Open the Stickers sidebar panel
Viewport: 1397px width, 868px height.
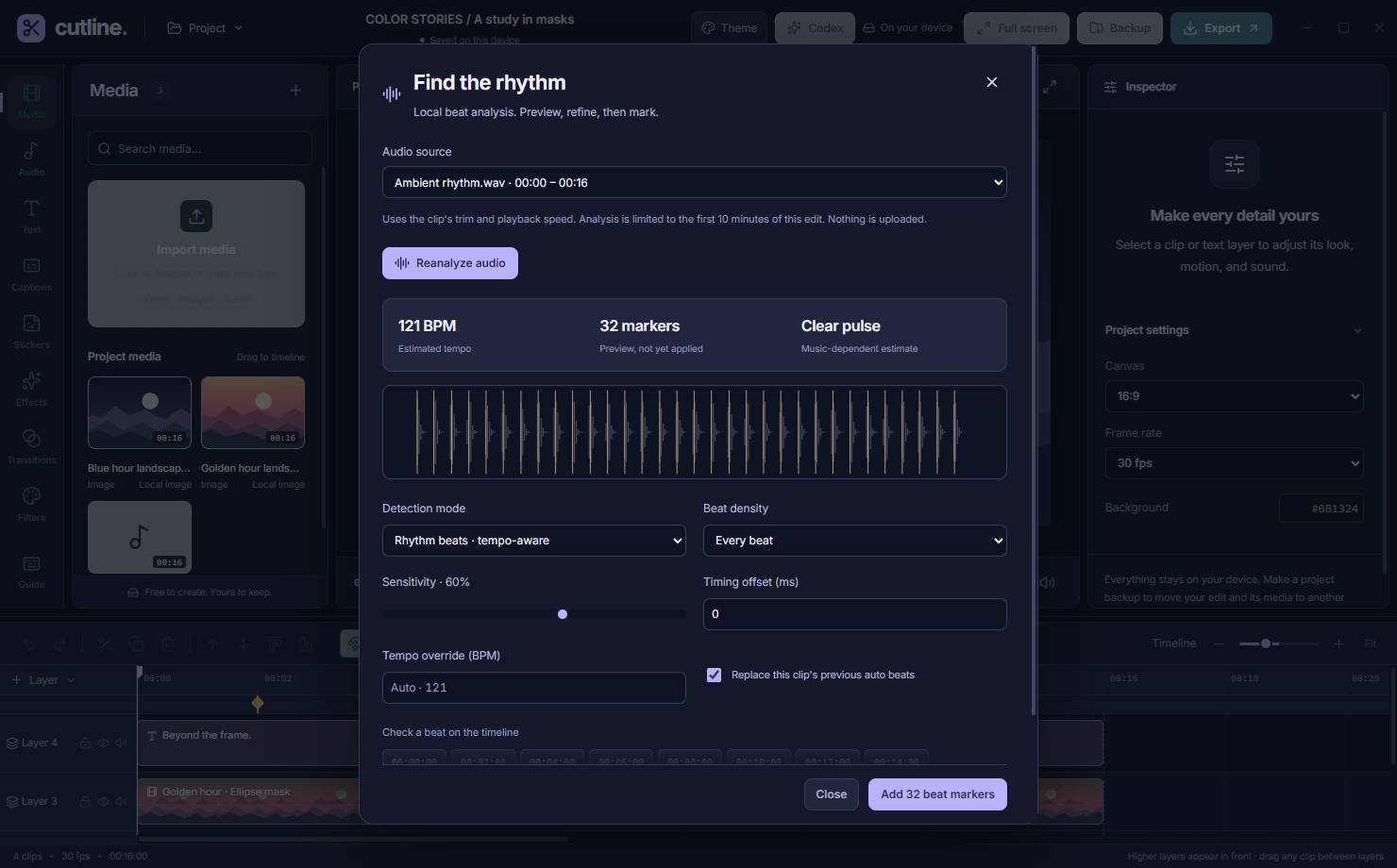pyautogui.click(x=31, y=331)
